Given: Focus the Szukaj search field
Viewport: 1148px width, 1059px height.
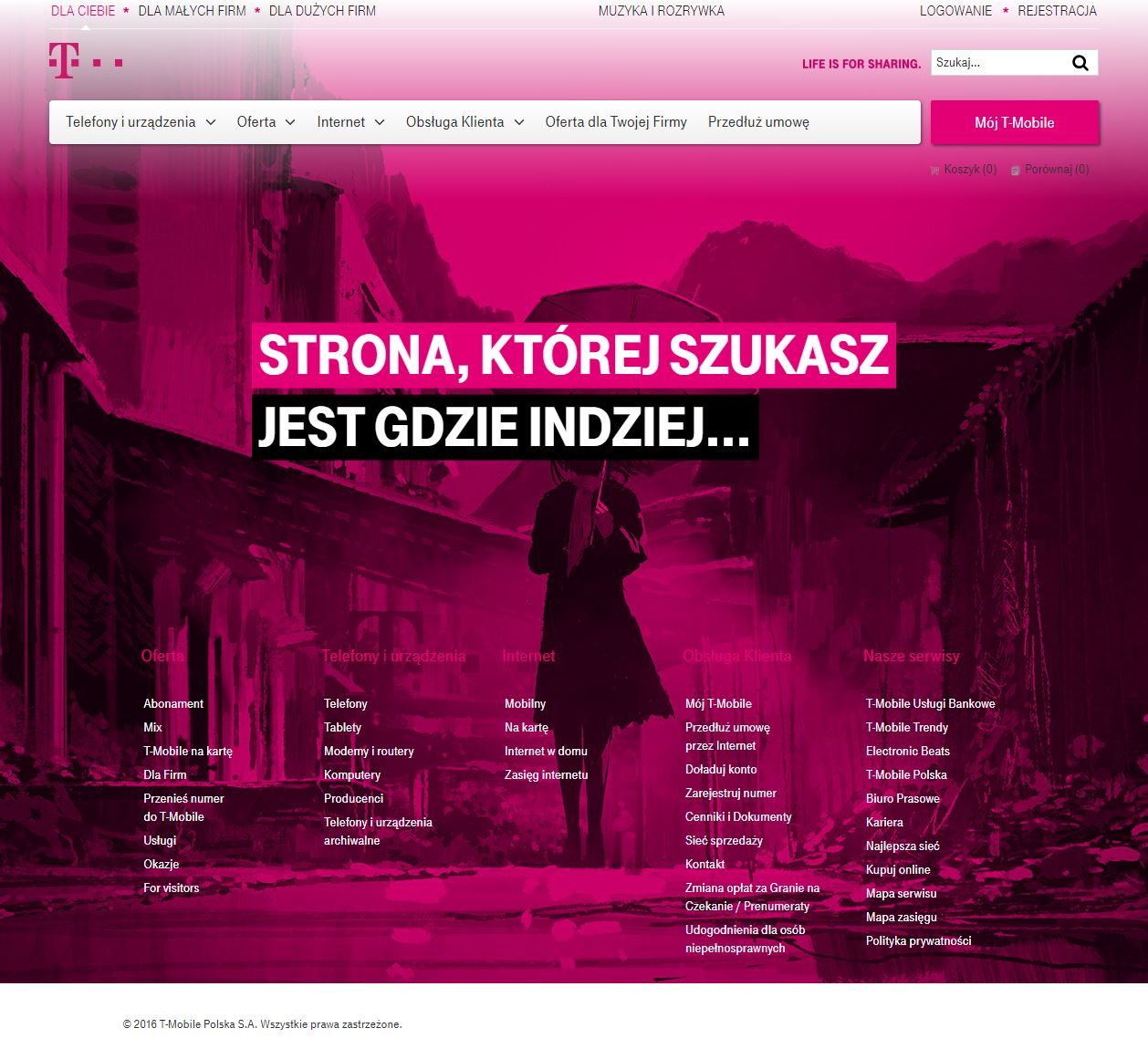Looking at the screenshot, I should coord(998,63).
